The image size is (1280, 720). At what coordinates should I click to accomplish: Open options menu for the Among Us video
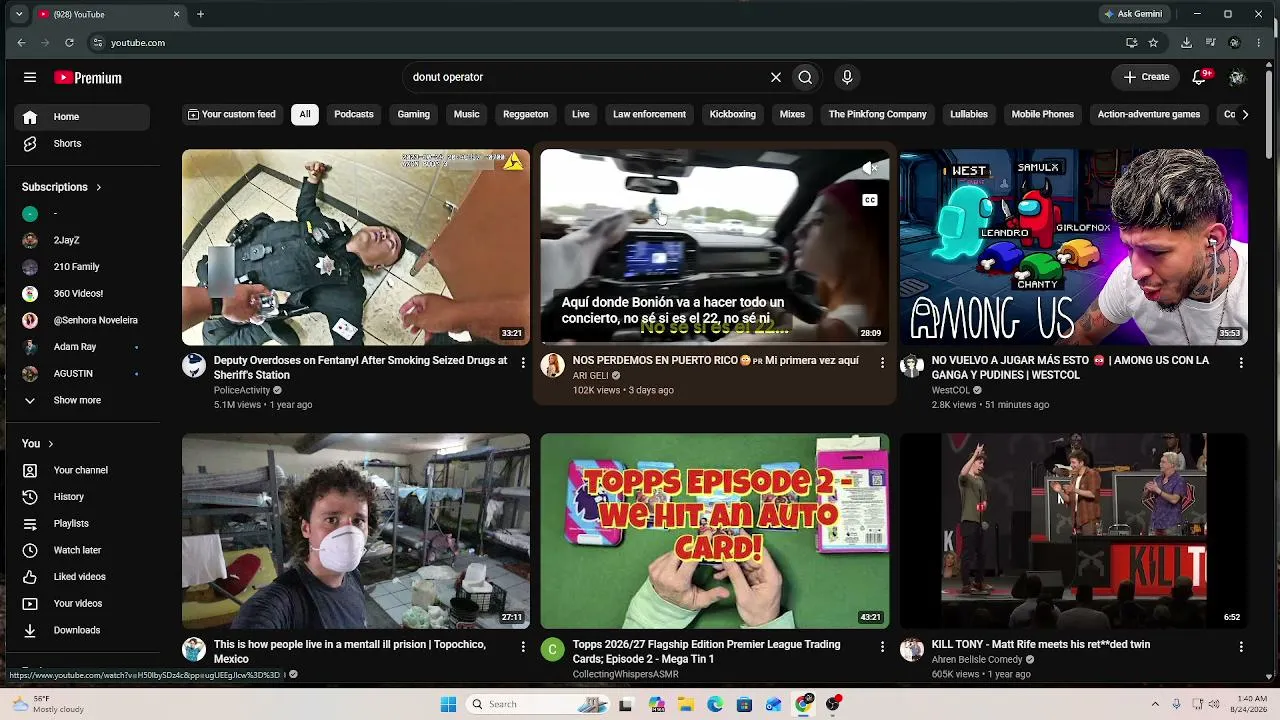pos(1241,362)
